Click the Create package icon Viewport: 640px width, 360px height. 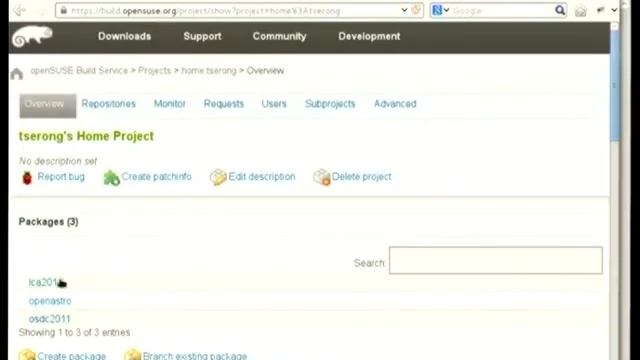coord(27,355)
